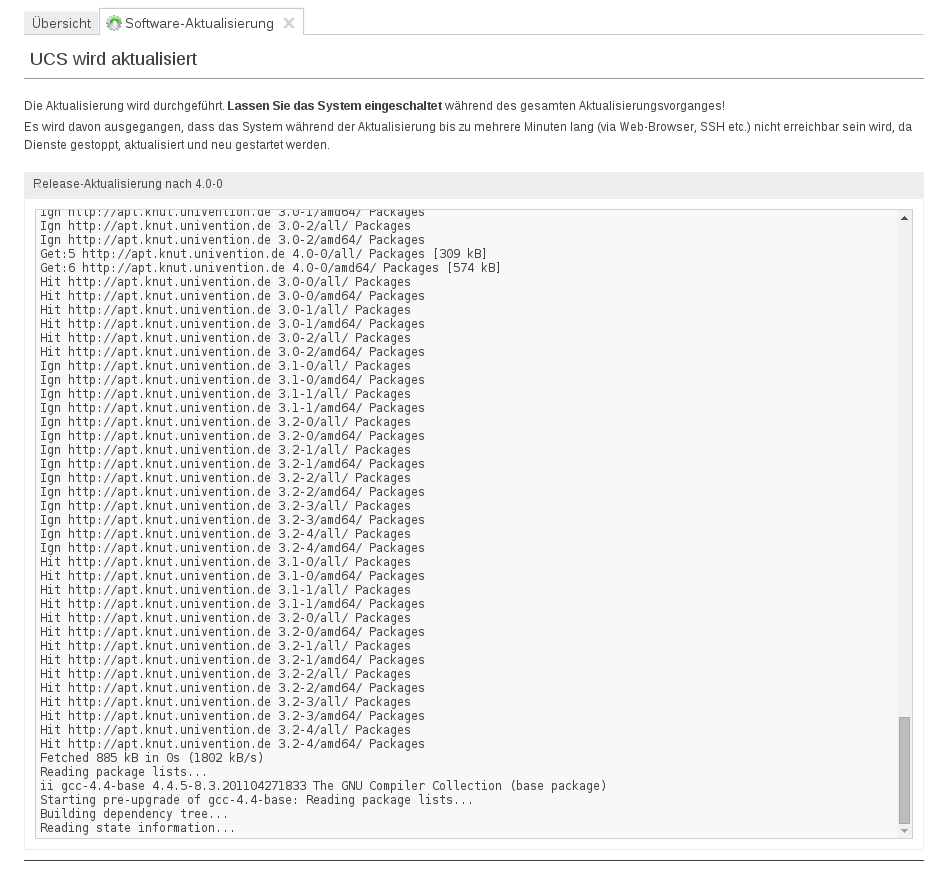Click the Building dependency tree line

click(x=134, y=814)
